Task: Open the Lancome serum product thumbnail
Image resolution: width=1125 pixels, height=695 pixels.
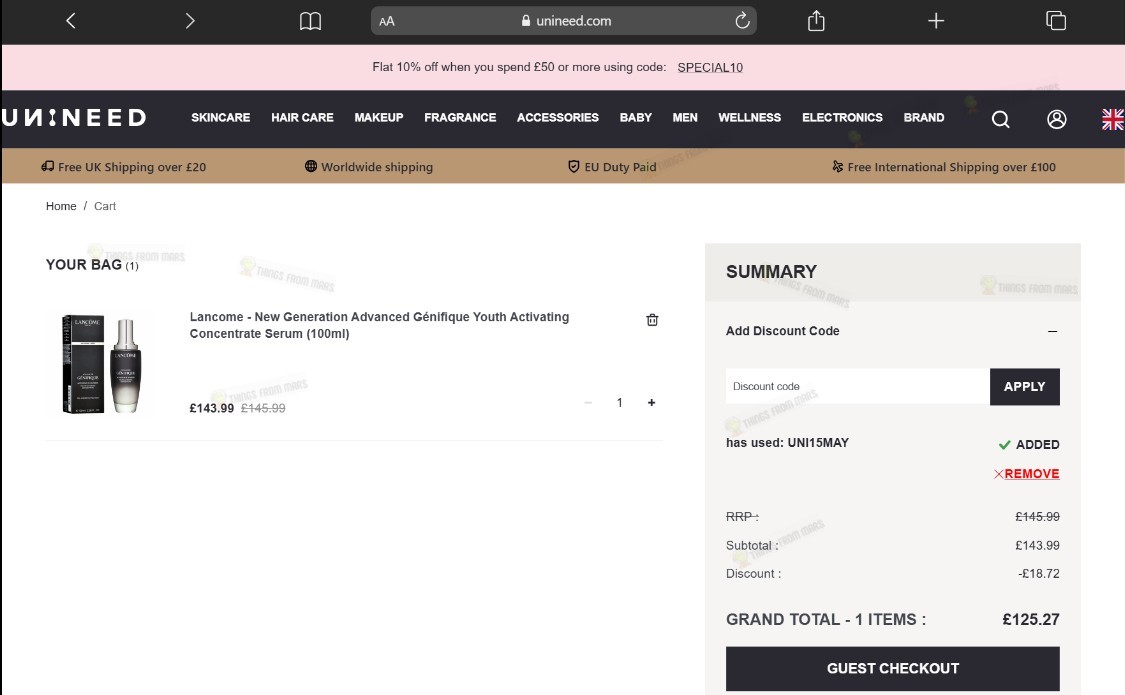Action: click(102, 364)
